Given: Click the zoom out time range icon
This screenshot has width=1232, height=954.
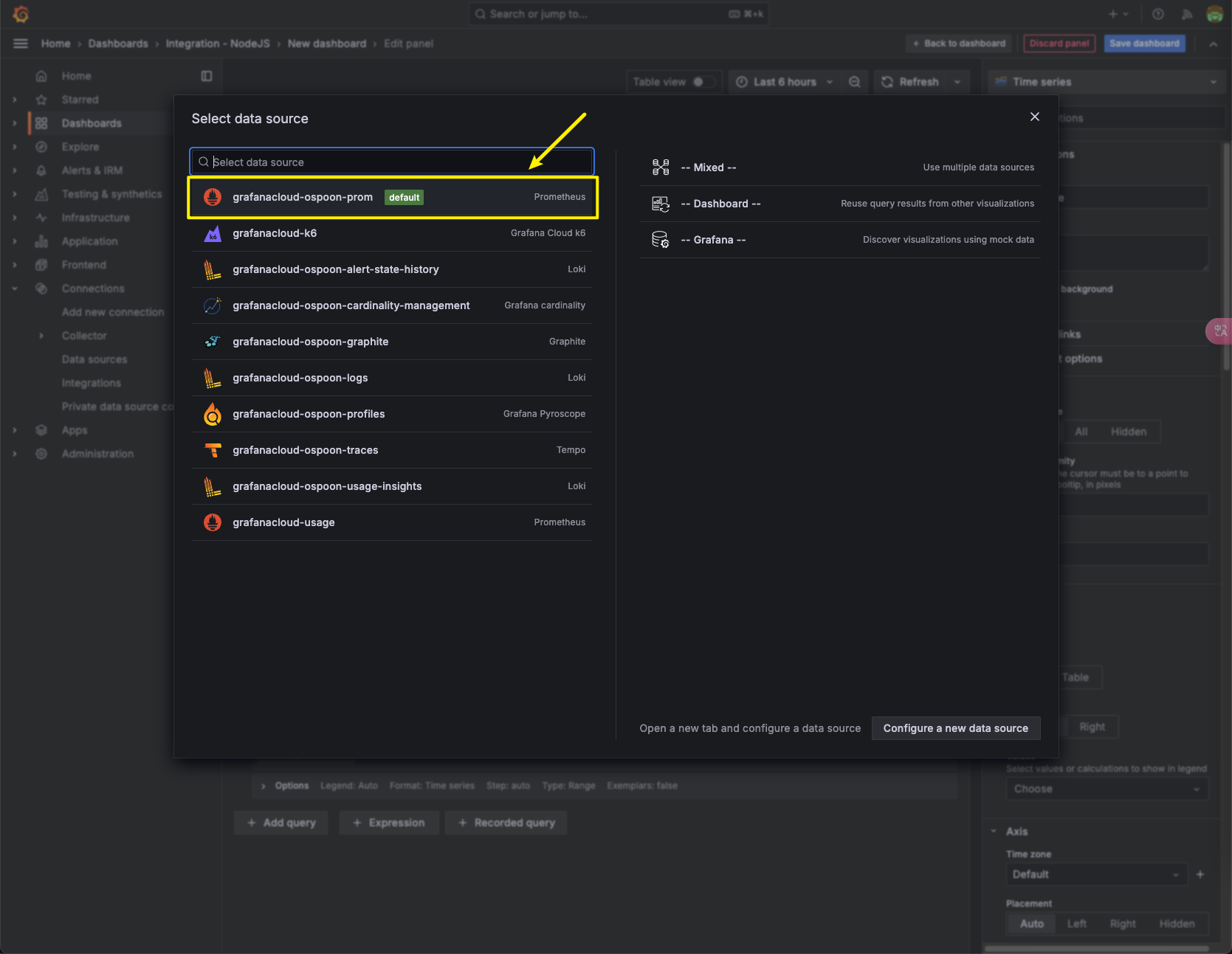Looking at the screenshot, I should coord(855,82).
